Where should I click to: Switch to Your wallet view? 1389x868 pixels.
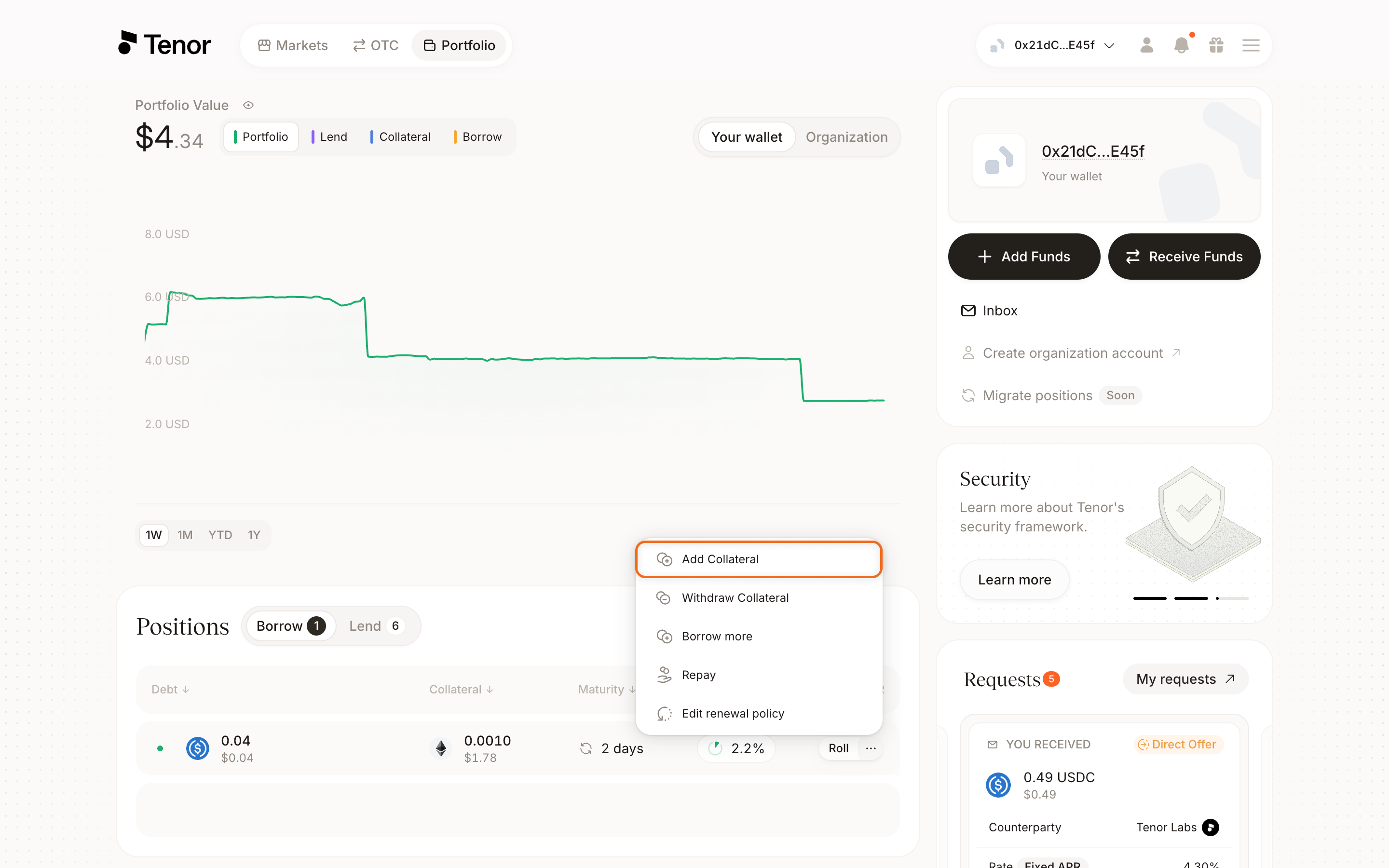[x=746, y=136]
